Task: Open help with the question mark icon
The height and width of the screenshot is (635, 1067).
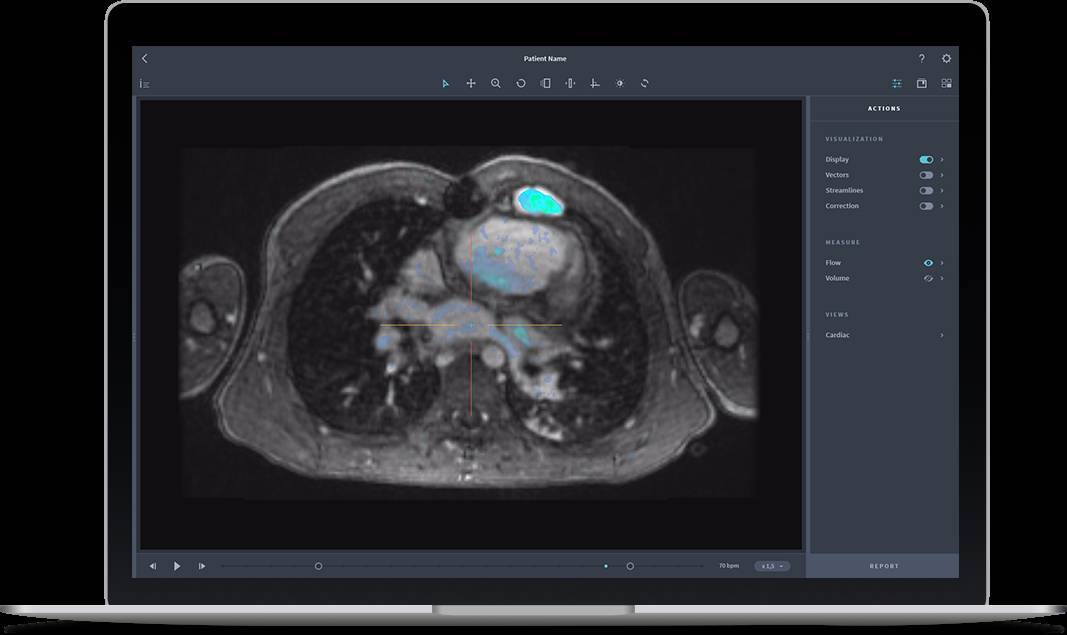Action: [x=922, y=59]
